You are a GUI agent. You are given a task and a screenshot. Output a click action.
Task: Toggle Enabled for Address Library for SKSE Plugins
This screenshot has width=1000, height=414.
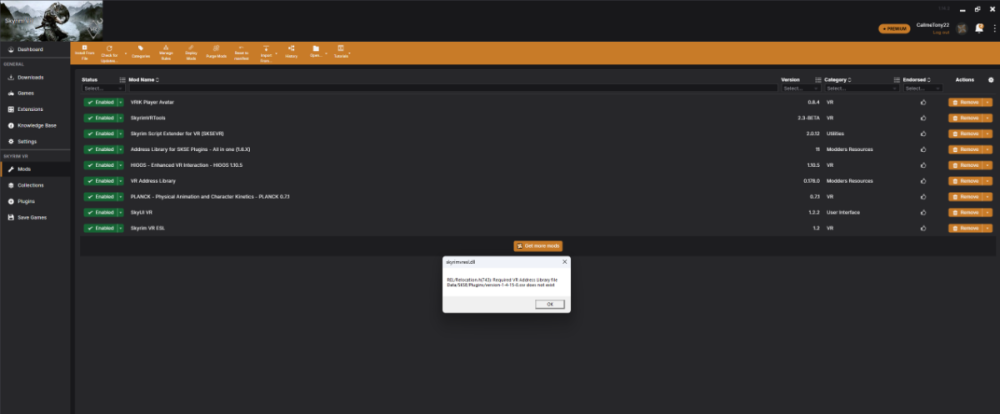pos(99,149)
